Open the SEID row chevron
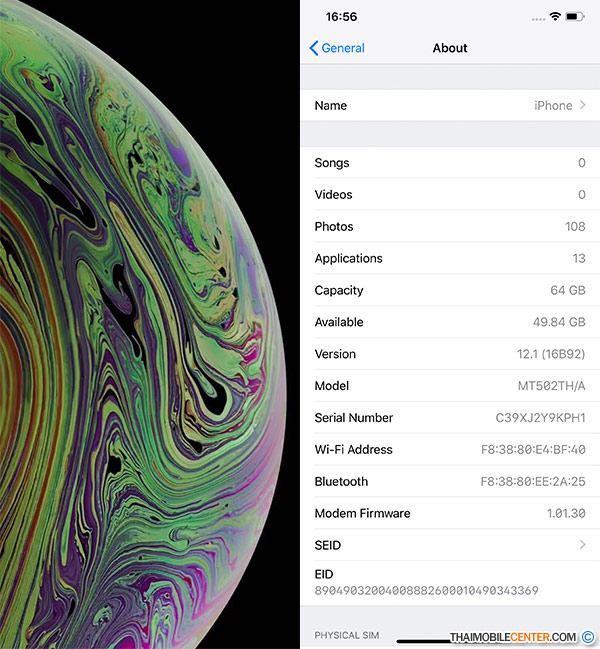 pyautogui.click(x=582, y=545)
